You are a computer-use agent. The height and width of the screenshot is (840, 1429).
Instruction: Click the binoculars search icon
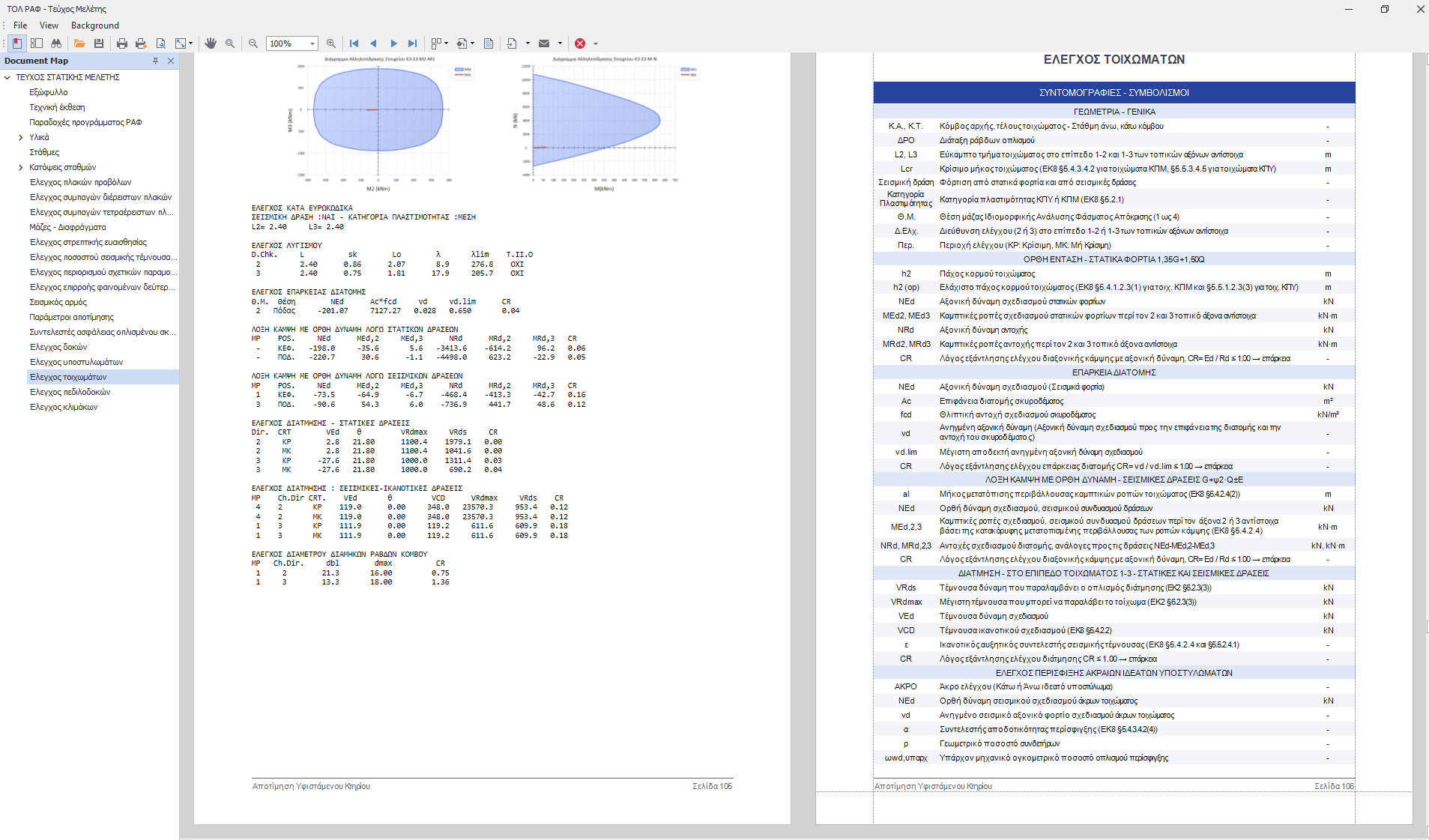point(56,43)
